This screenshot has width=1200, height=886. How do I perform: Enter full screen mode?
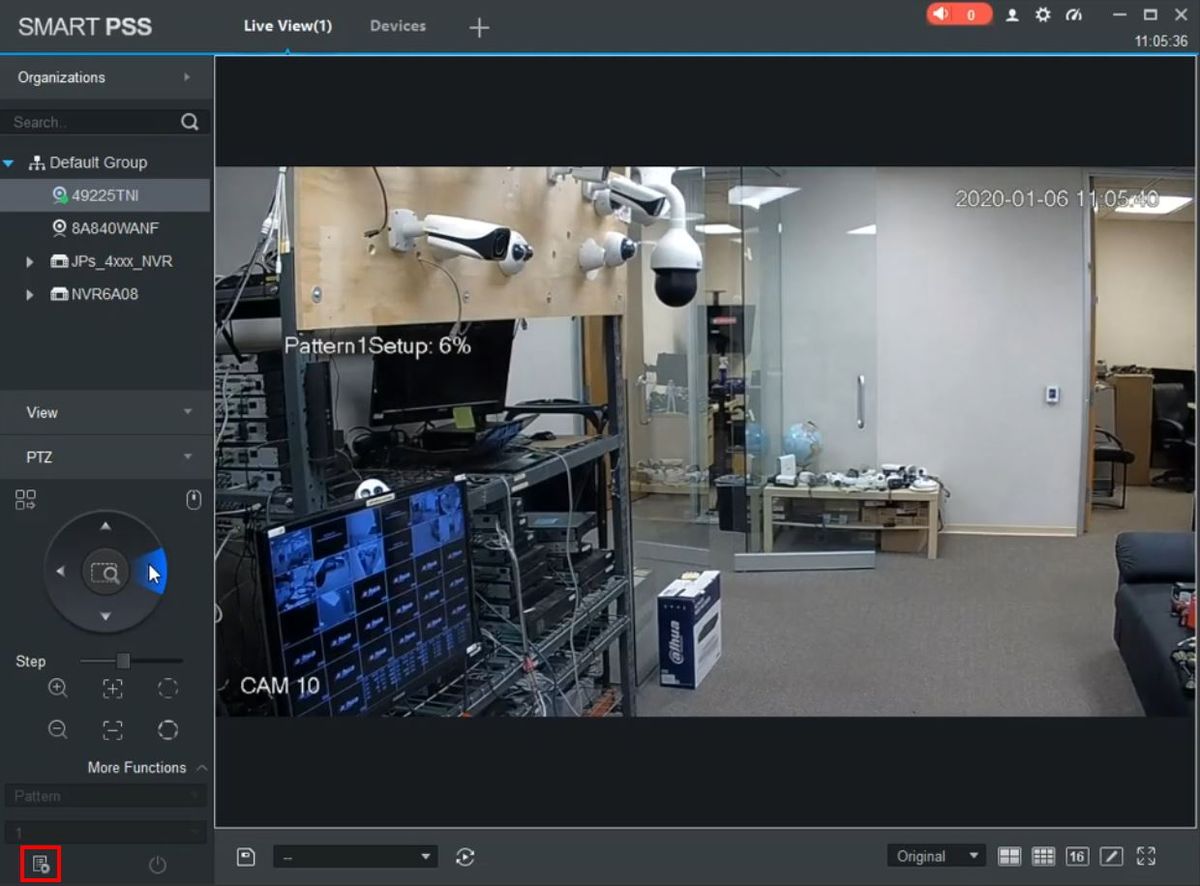[1146, 857]
